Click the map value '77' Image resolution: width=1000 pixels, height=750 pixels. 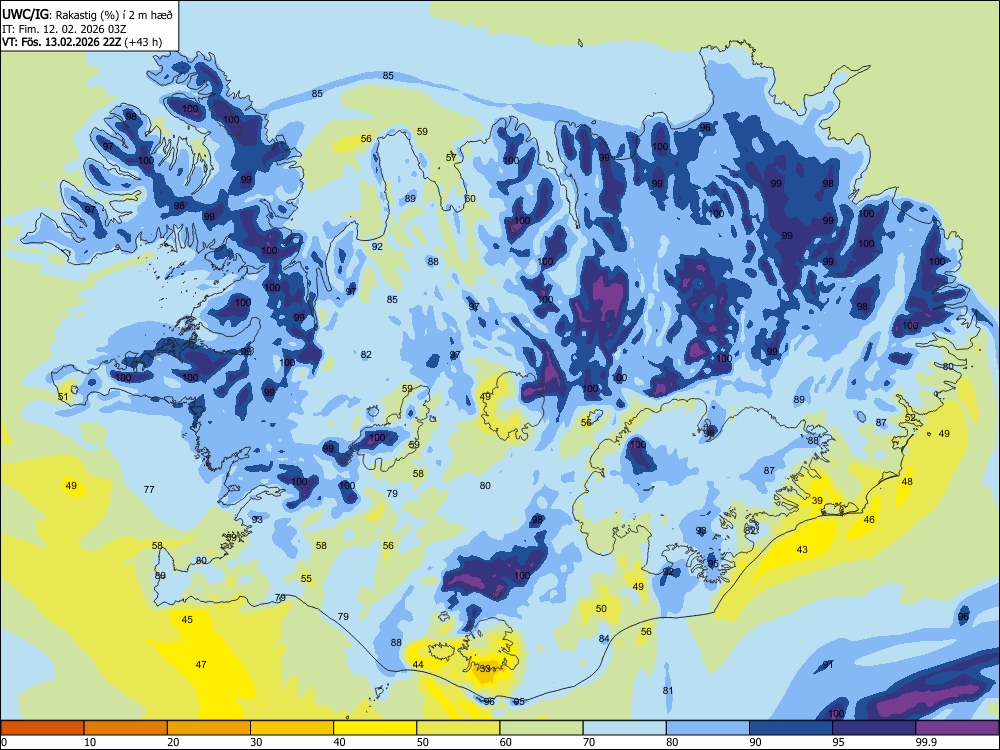pos(149,489)
